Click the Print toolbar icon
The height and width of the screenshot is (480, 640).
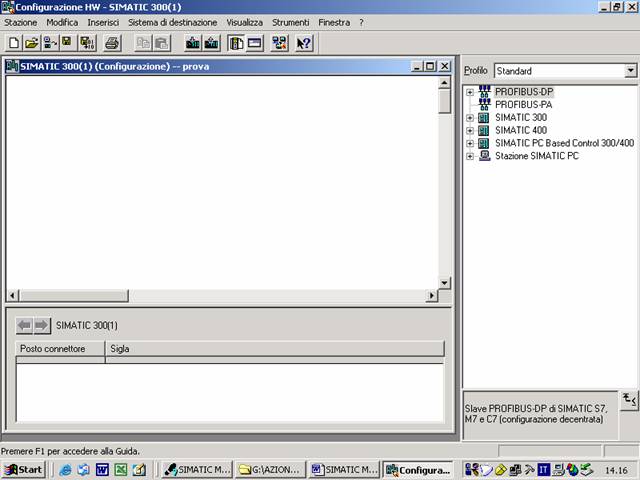(x=112, y=43)
